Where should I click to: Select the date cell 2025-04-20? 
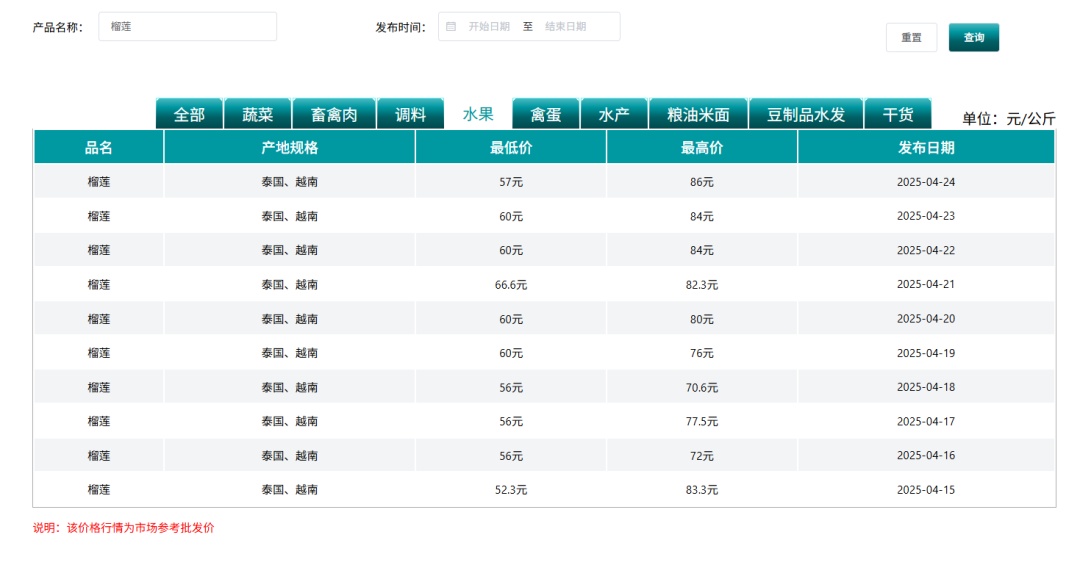tap(926, 318)
